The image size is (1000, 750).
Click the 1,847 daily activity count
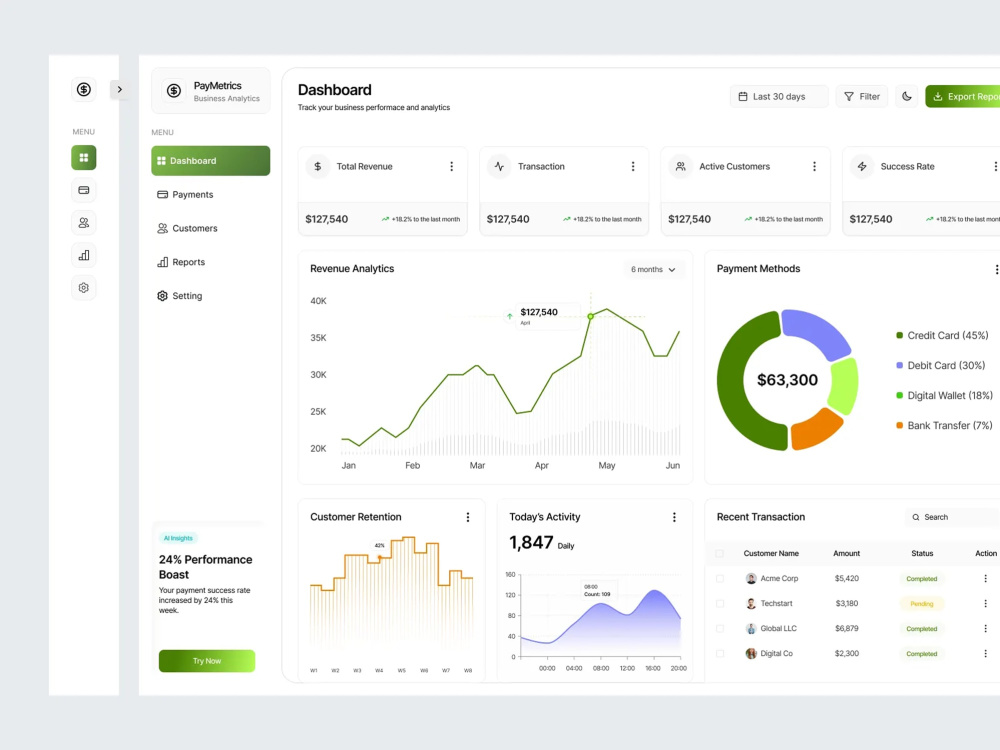click(531, 543)
